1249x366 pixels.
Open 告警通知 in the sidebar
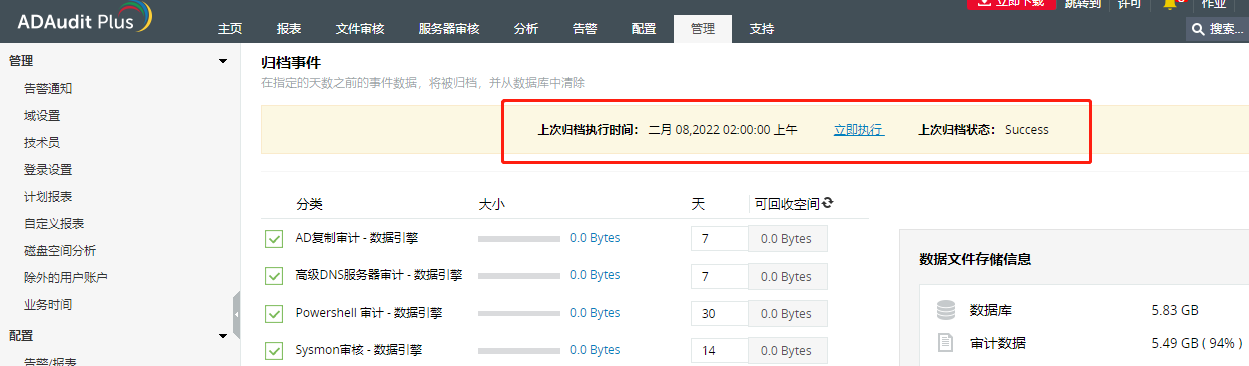48,88
